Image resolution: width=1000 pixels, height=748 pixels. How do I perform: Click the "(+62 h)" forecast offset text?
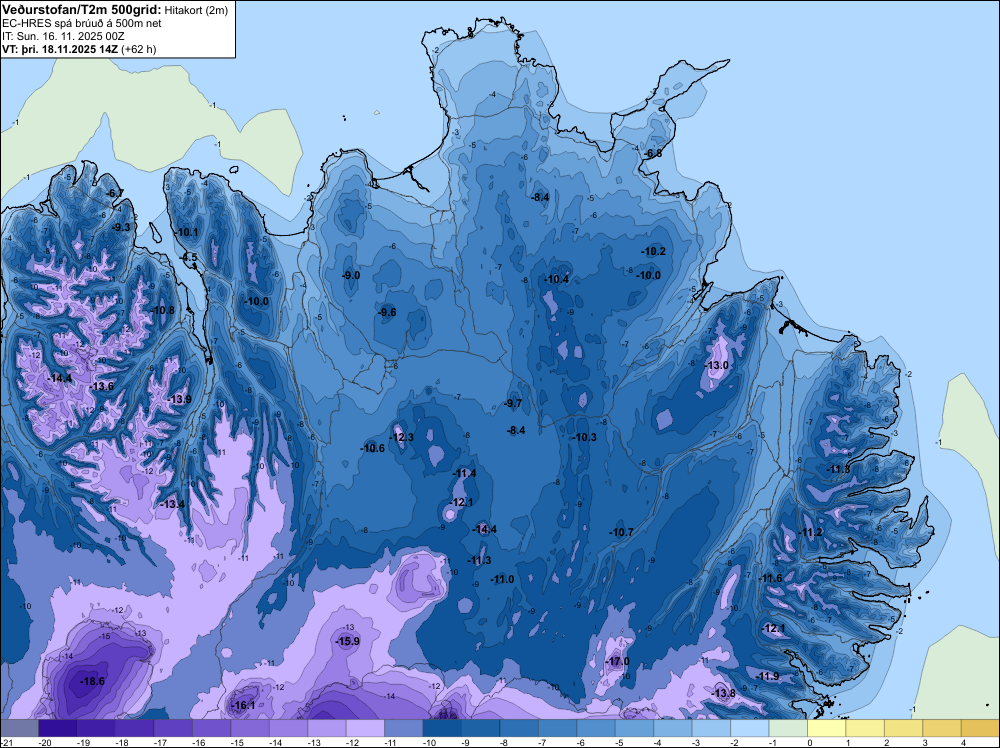pyautogui.click(x=138, y=49)
